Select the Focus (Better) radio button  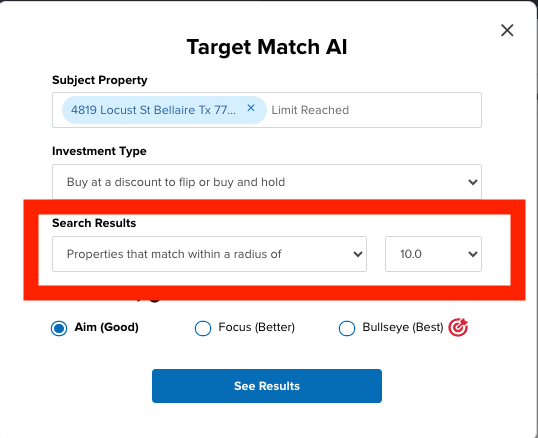203,328
